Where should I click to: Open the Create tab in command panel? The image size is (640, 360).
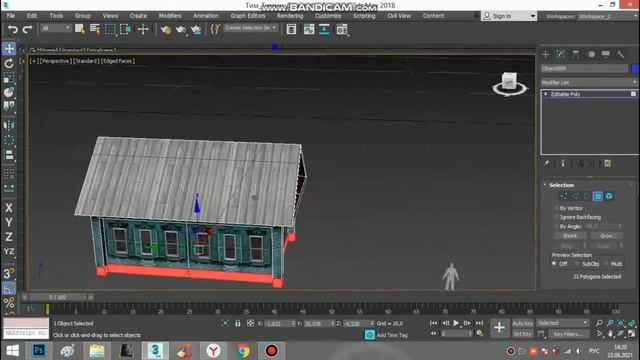pos(546,54)
